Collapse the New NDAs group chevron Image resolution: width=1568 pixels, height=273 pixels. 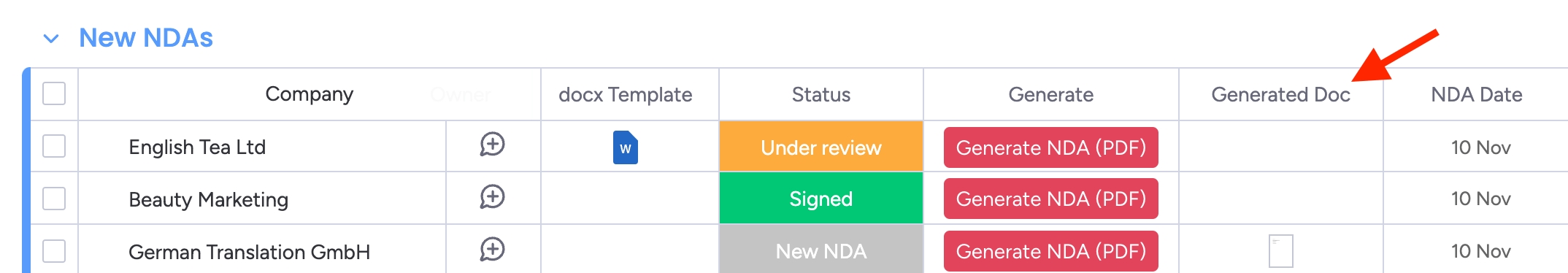click(x=51, y=38)
